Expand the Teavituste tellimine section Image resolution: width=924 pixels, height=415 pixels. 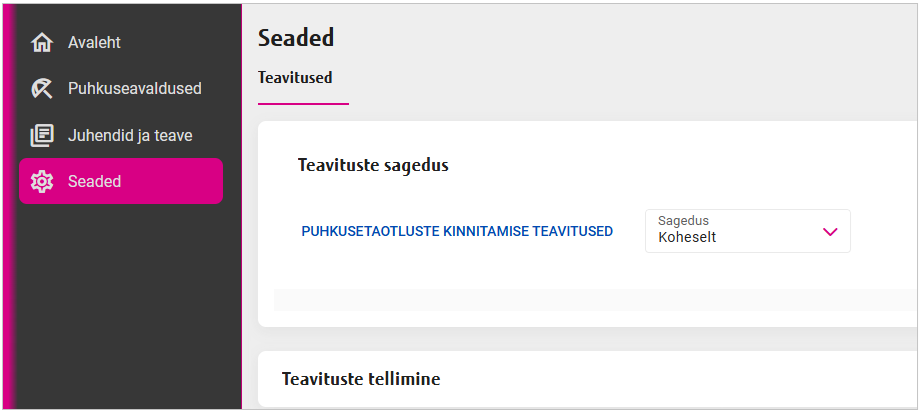click(x=361, y=379)
